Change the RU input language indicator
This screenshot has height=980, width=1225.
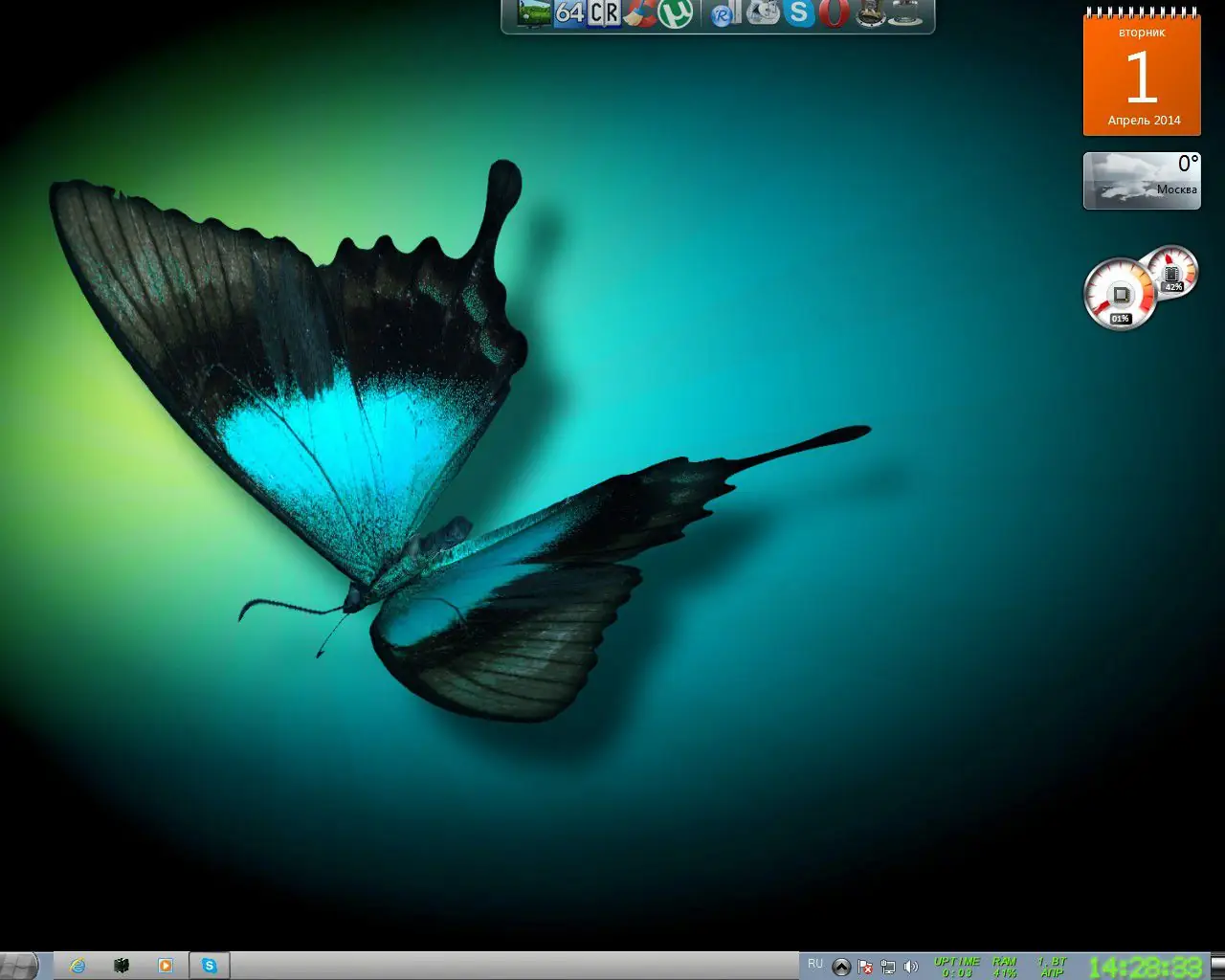point(815,964)
